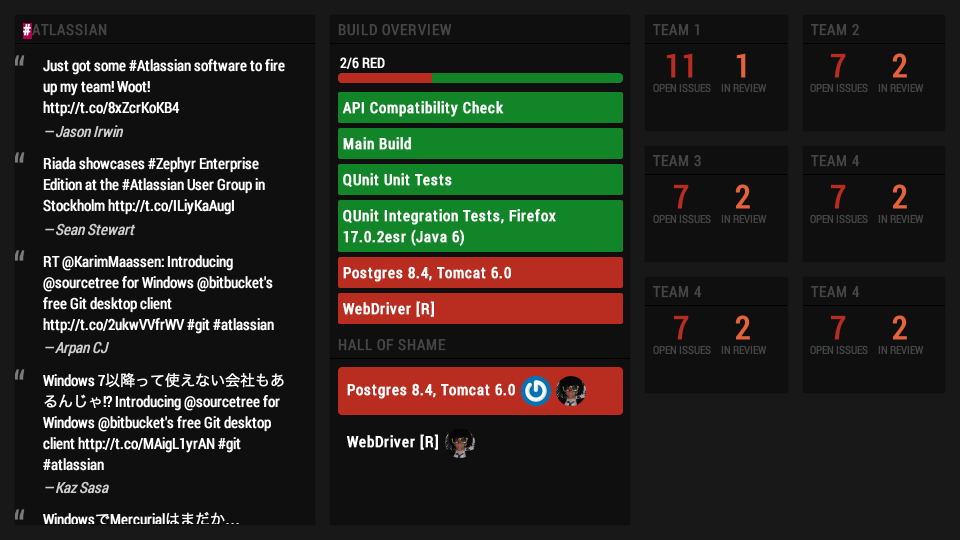
Task: Click the avatar beside WebDriver [R] in Hall of Shame
Action: pos(460,443)
